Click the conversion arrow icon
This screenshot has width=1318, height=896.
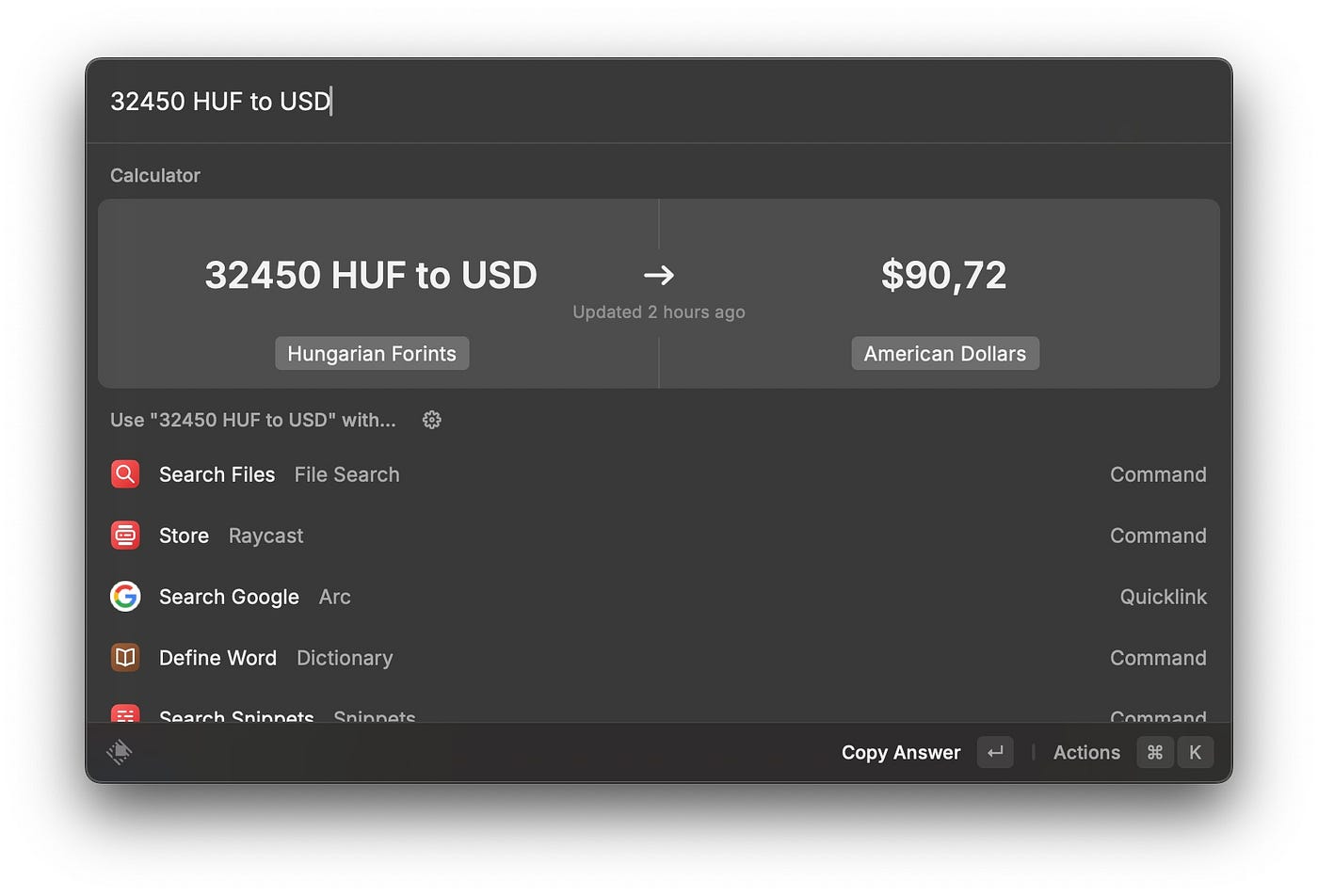(x=659, y=275)
